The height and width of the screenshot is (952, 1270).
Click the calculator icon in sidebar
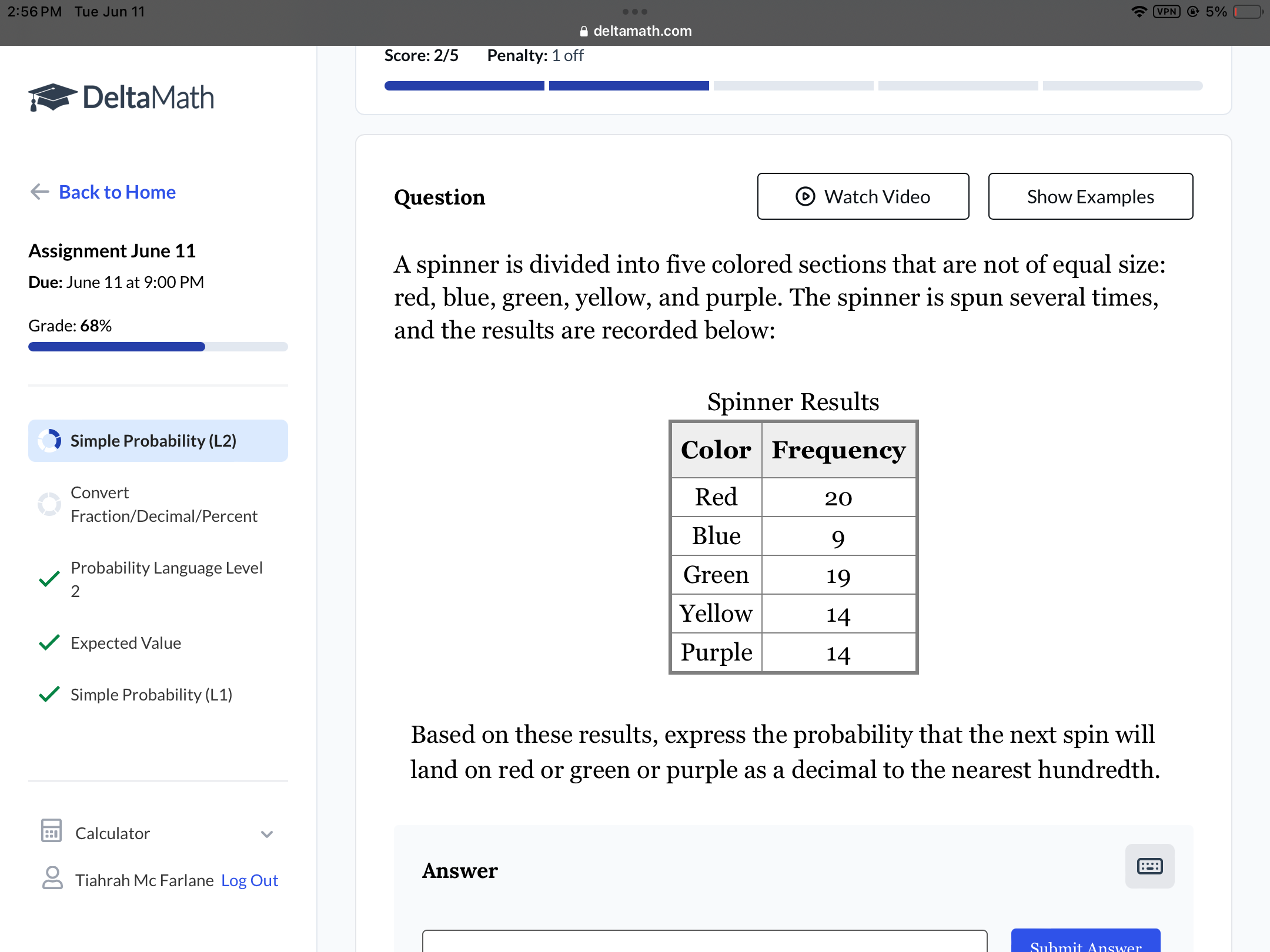click(51, 831)
